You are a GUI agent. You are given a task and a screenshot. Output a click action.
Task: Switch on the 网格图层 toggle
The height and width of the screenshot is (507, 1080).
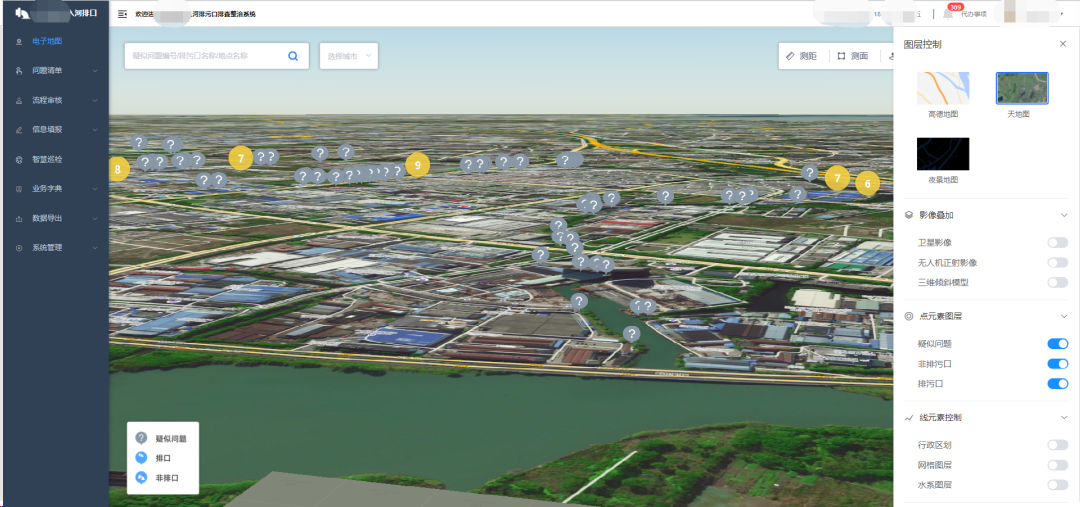pos(1057,465)
